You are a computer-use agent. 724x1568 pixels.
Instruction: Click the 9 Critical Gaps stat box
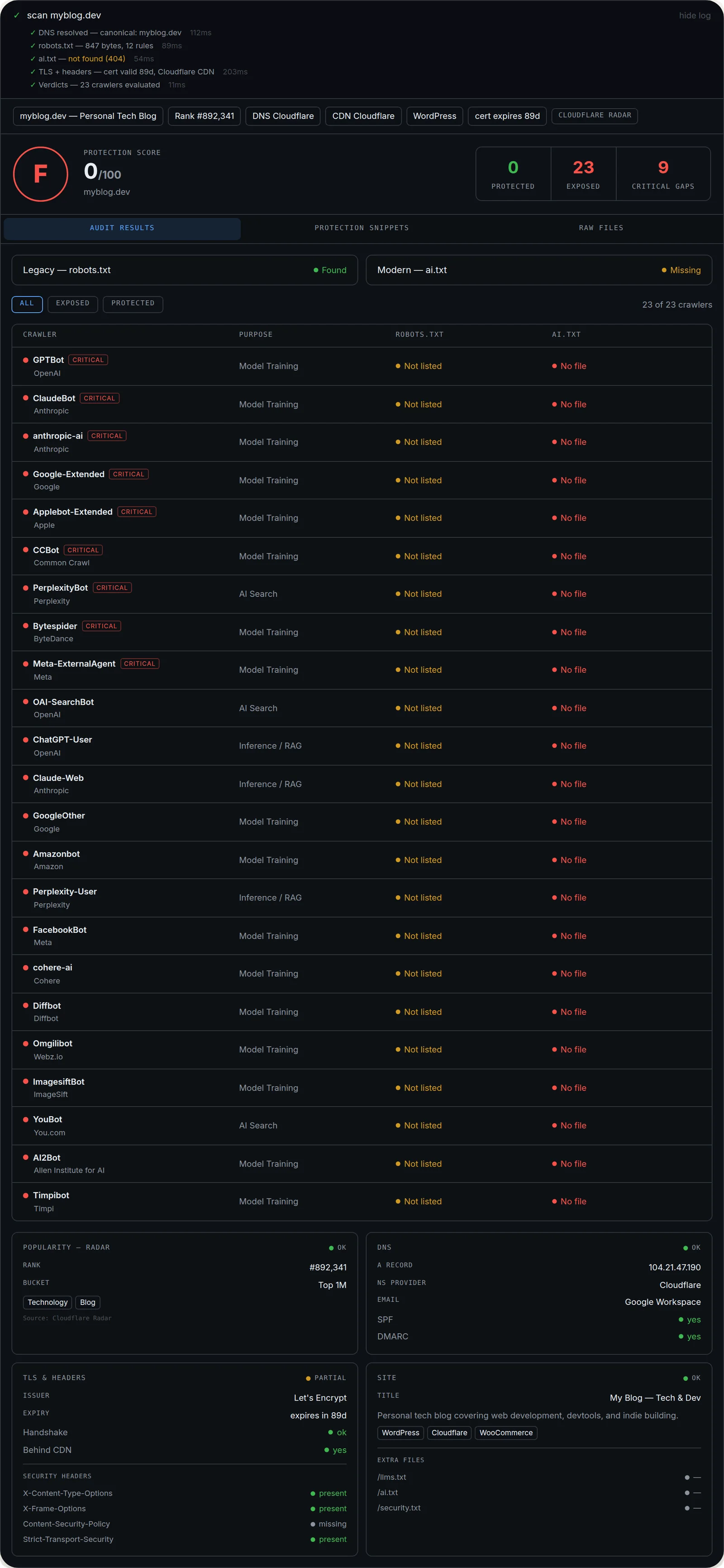click(x=662, y=174)
